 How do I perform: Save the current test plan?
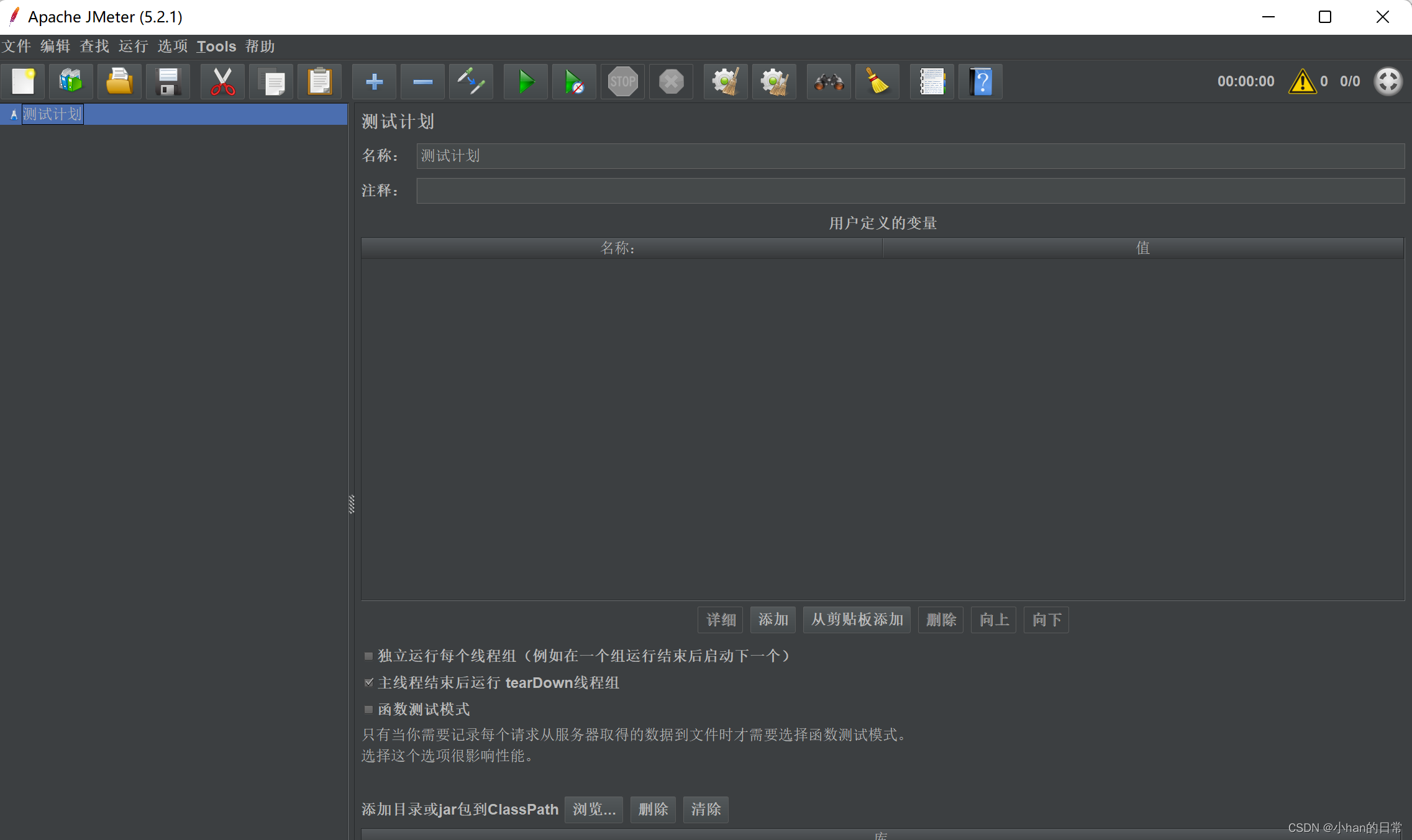167,81
